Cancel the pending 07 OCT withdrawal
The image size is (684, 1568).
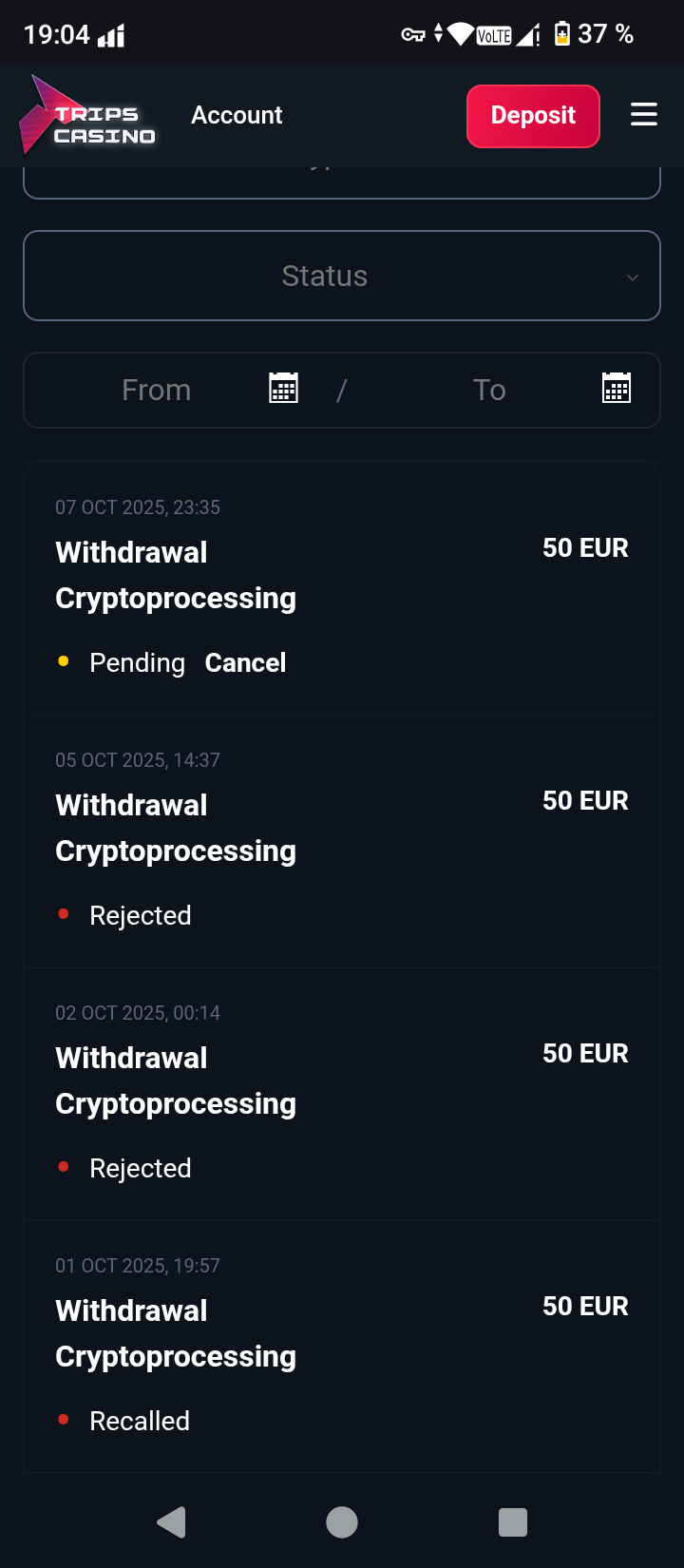point(245,662)
